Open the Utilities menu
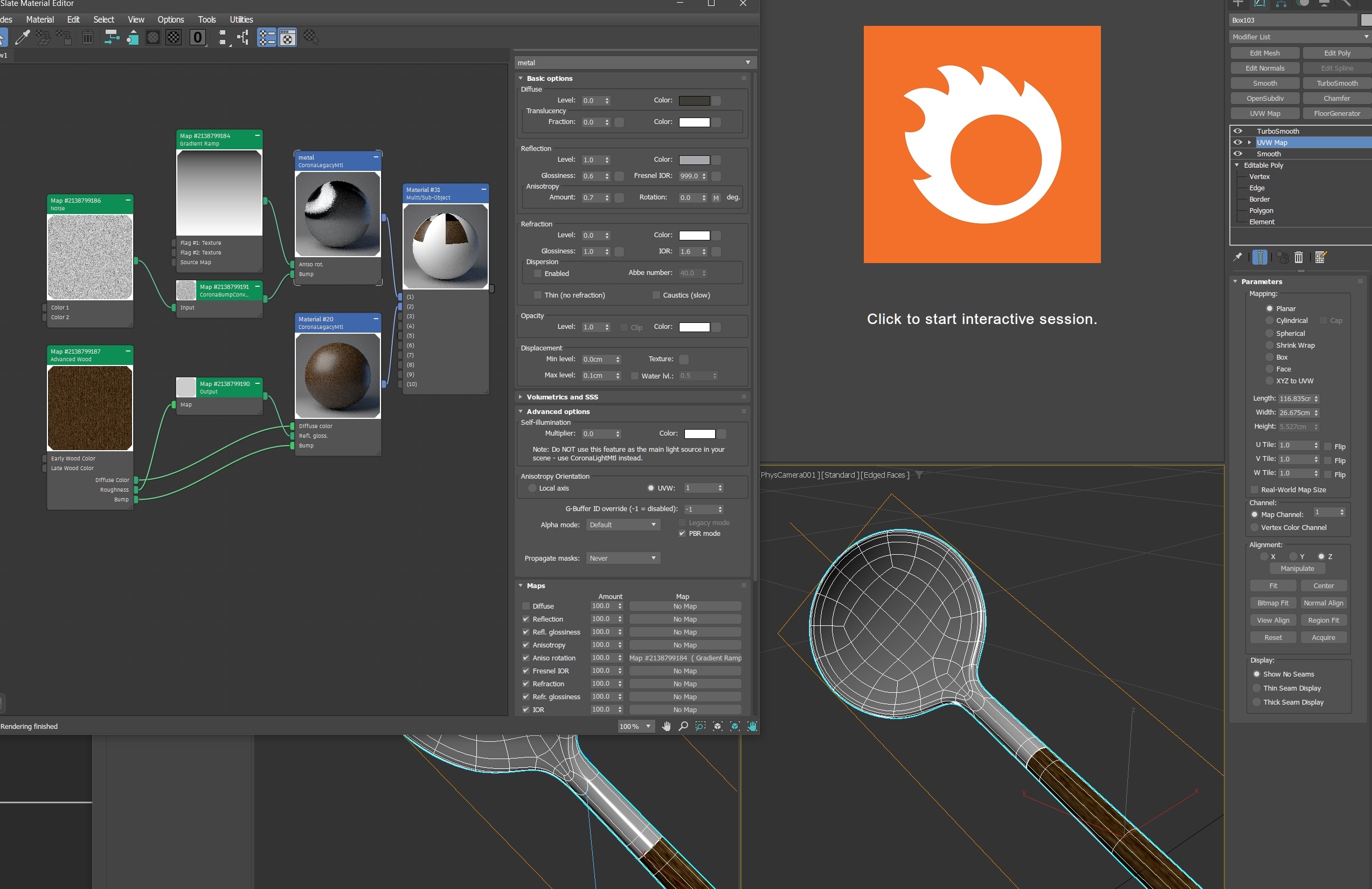Image resolution: width=1372 pixels, height=889 pixels. tap(241, 19)
